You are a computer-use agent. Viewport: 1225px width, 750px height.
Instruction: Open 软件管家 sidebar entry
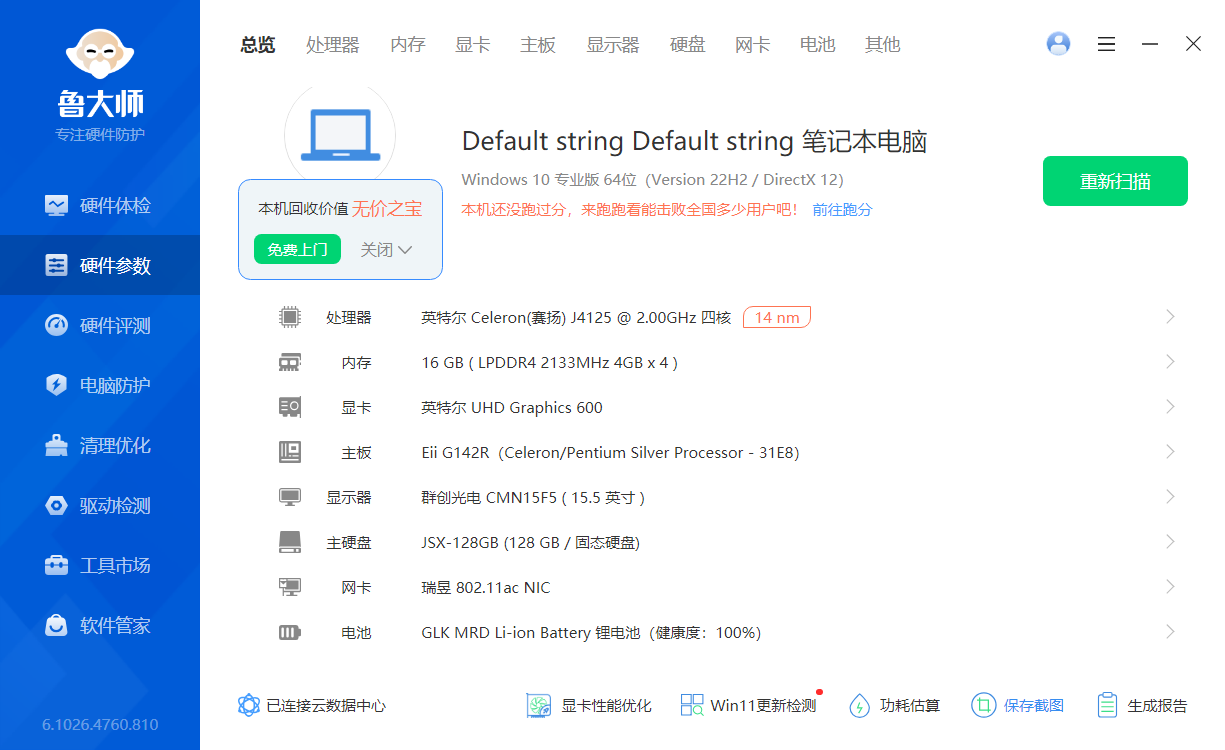coord(100,625)
